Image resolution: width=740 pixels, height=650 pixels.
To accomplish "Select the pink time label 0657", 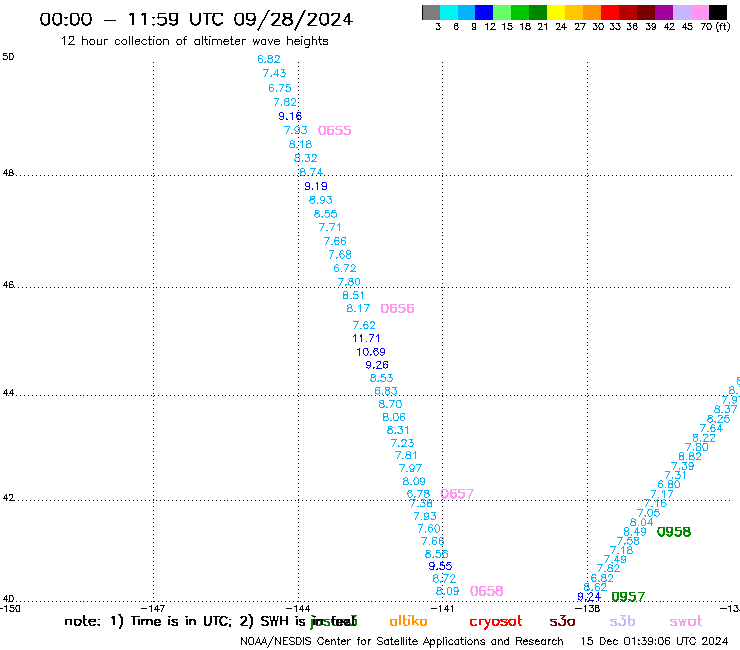I will tap(457, 494).
